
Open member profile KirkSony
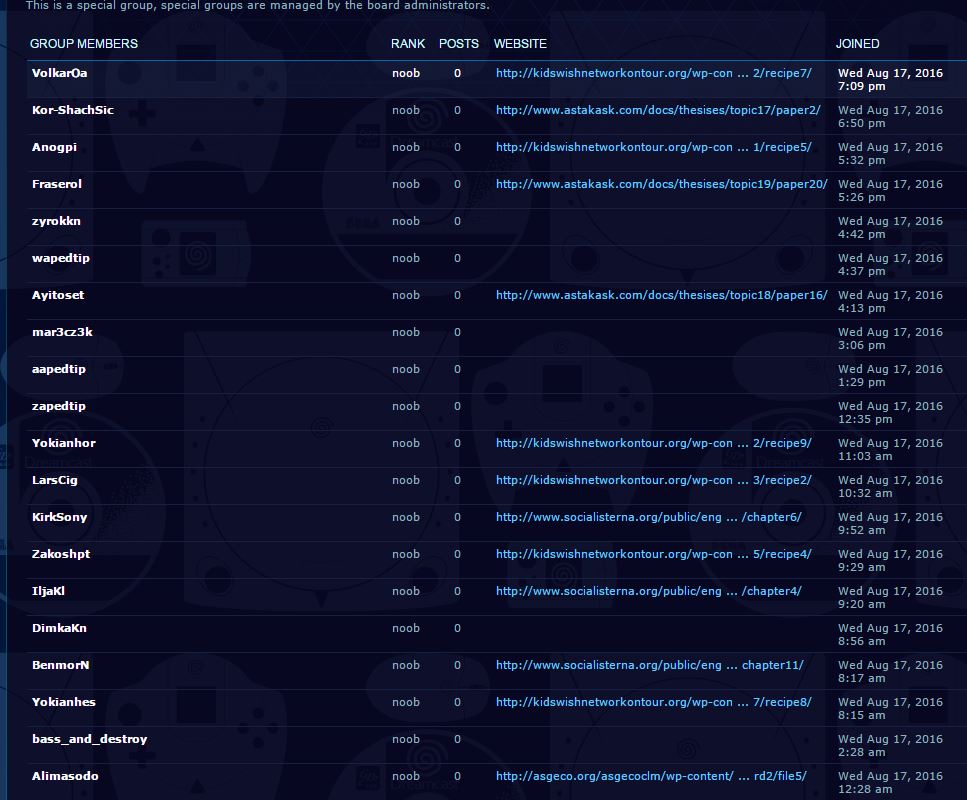pos(59,518)
